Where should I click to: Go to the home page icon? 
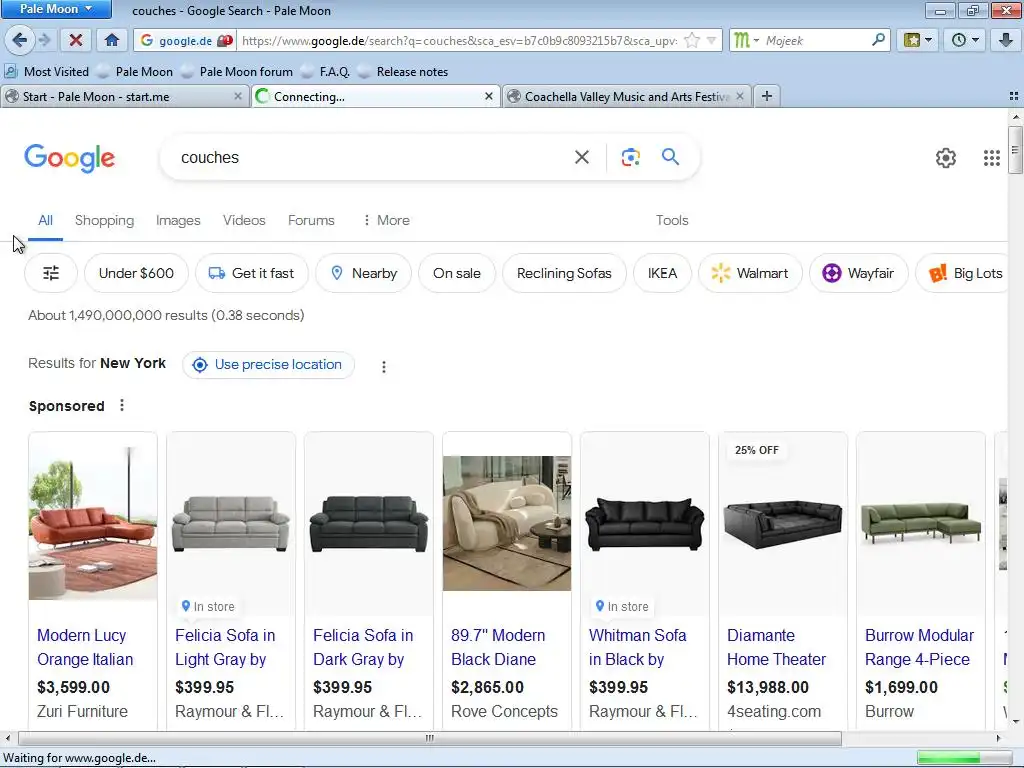tap(112, 40)
